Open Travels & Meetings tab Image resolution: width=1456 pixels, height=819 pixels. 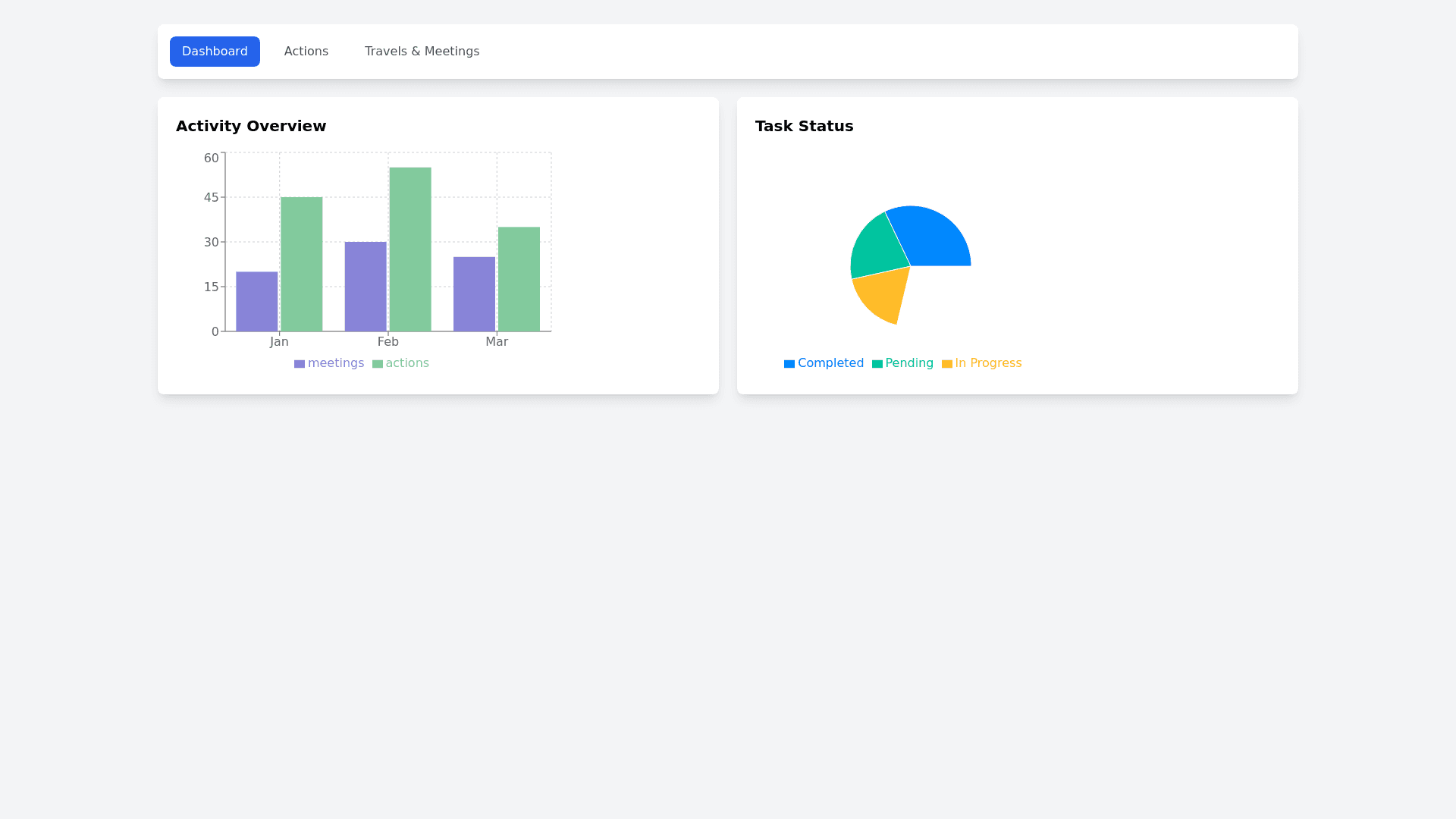[422, 52]
